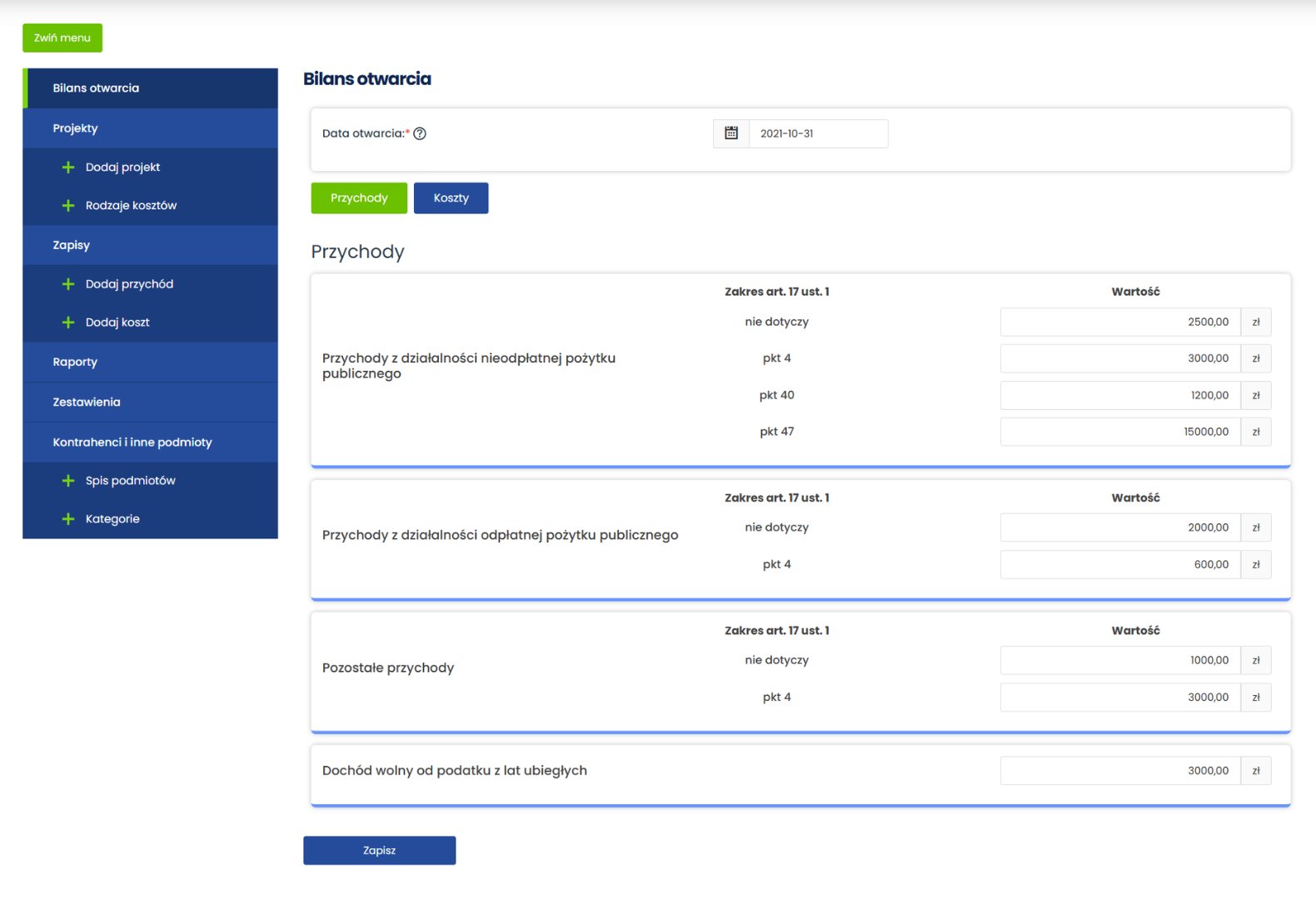Open Zestawienia in the sidebar

click(x=87, y=402)
